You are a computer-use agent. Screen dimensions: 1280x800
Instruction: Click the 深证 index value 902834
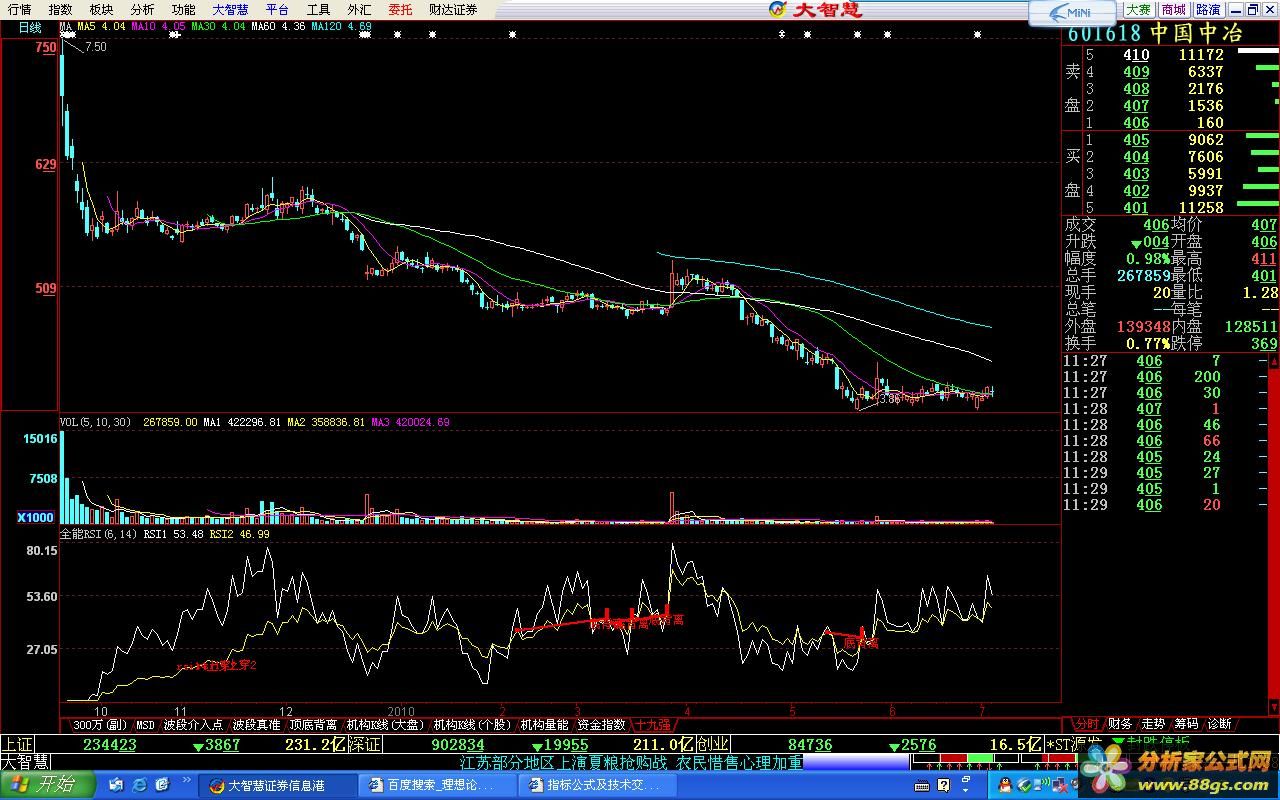click(x=457, y=745)
